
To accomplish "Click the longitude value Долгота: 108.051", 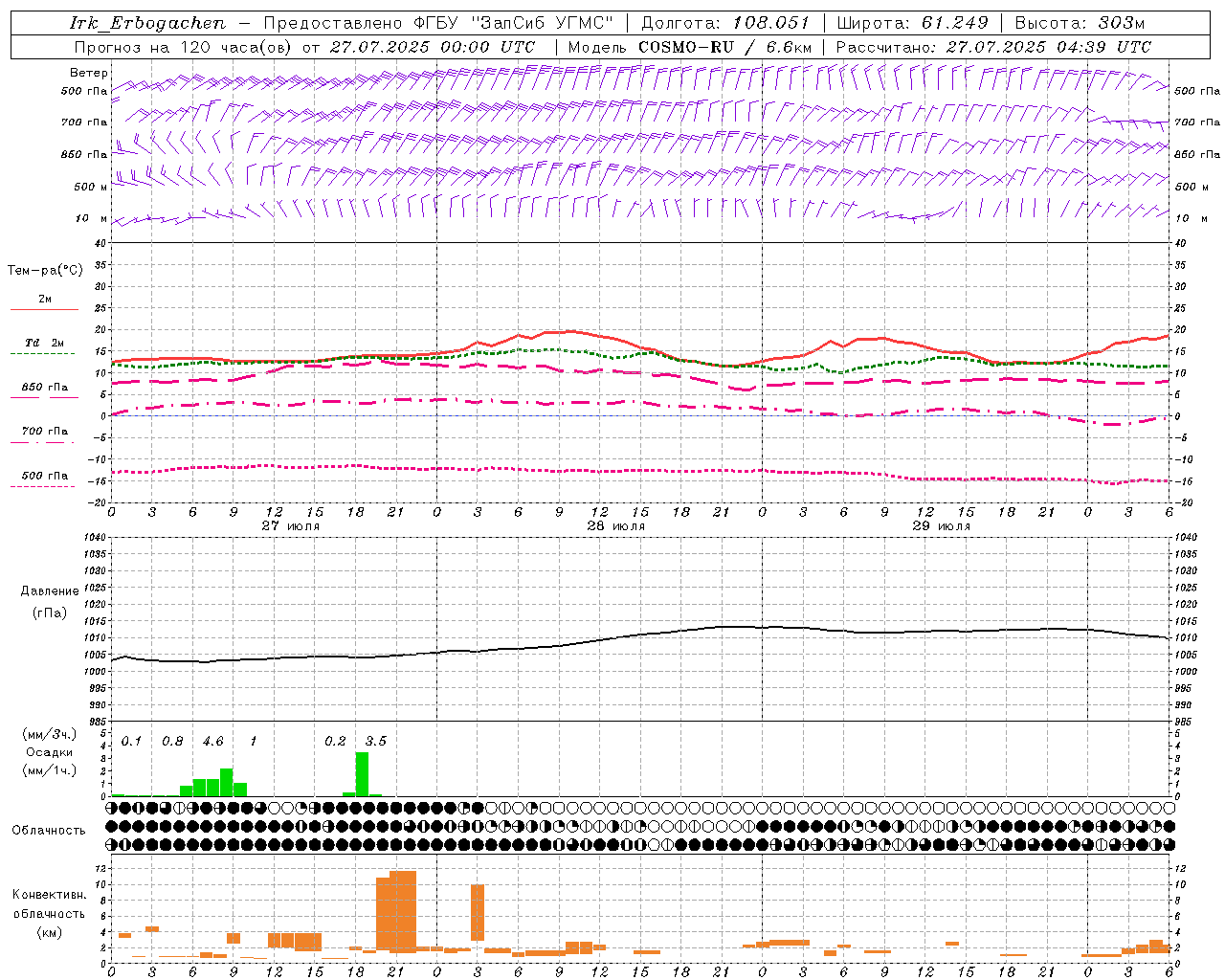I will (x=725, y=23).
